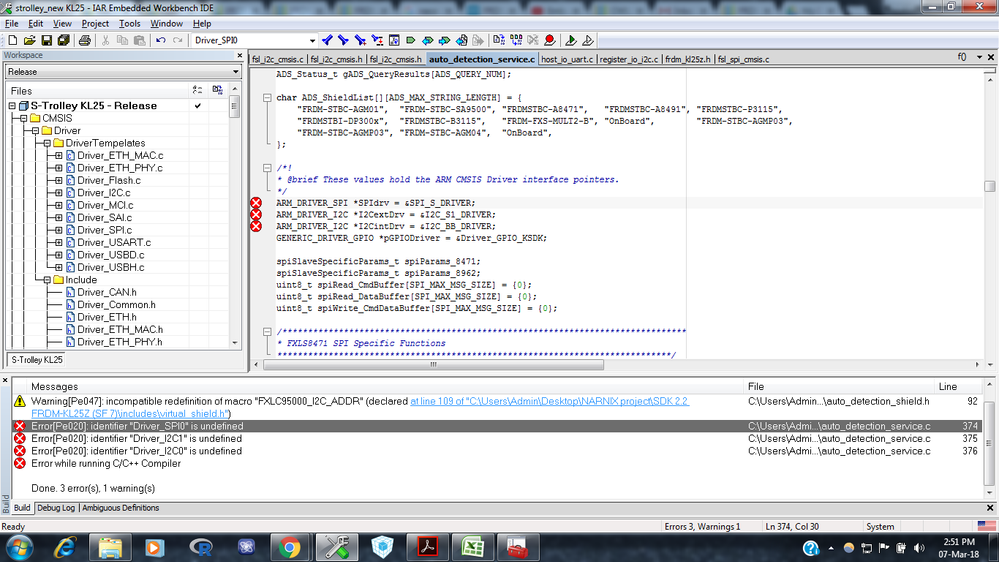The height and width of the screenshot is (562, 999).
Task: Click the Windows Start button
Action: coord(19,547)
